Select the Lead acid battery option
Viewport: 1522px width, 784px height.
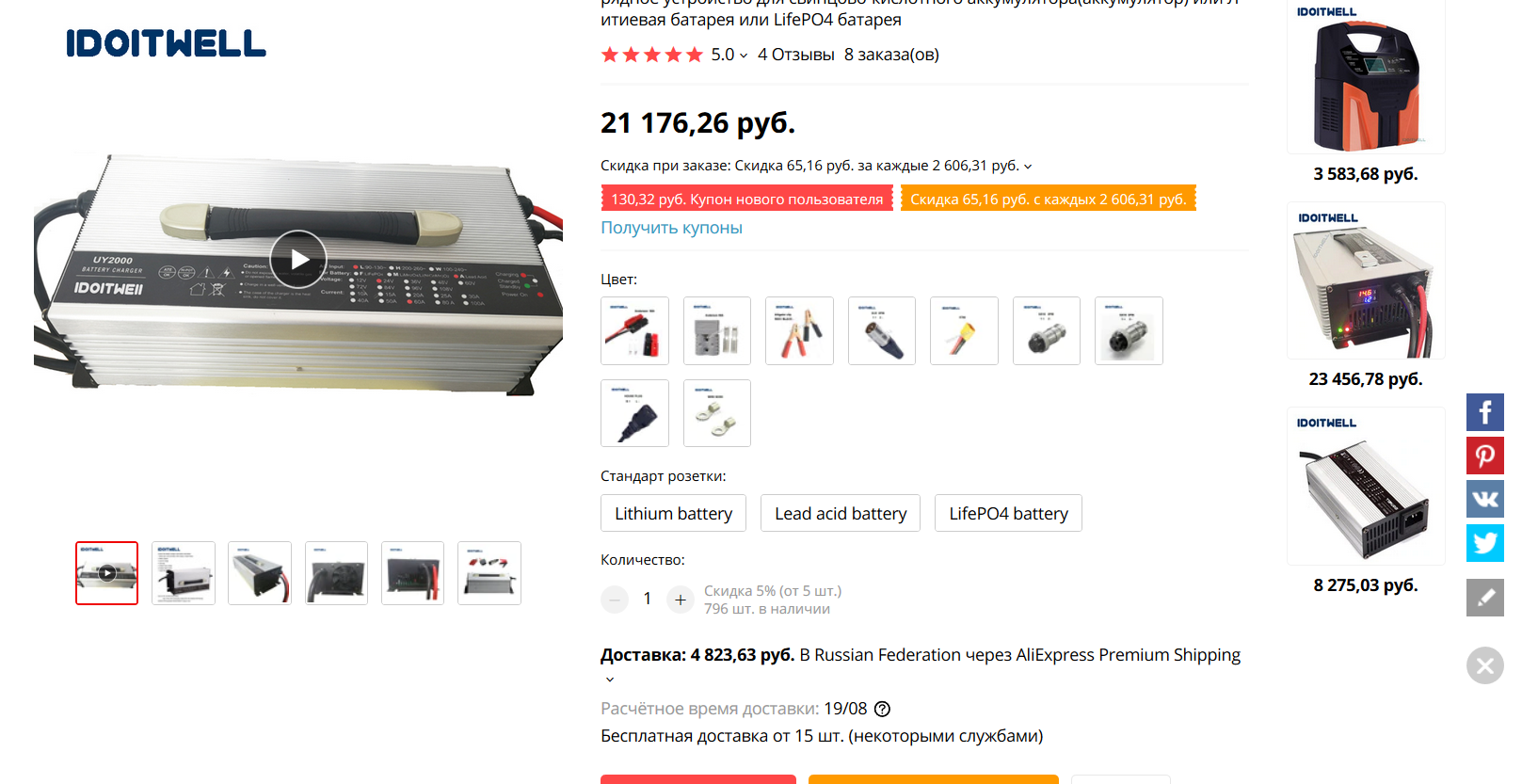tap(841, 513)
